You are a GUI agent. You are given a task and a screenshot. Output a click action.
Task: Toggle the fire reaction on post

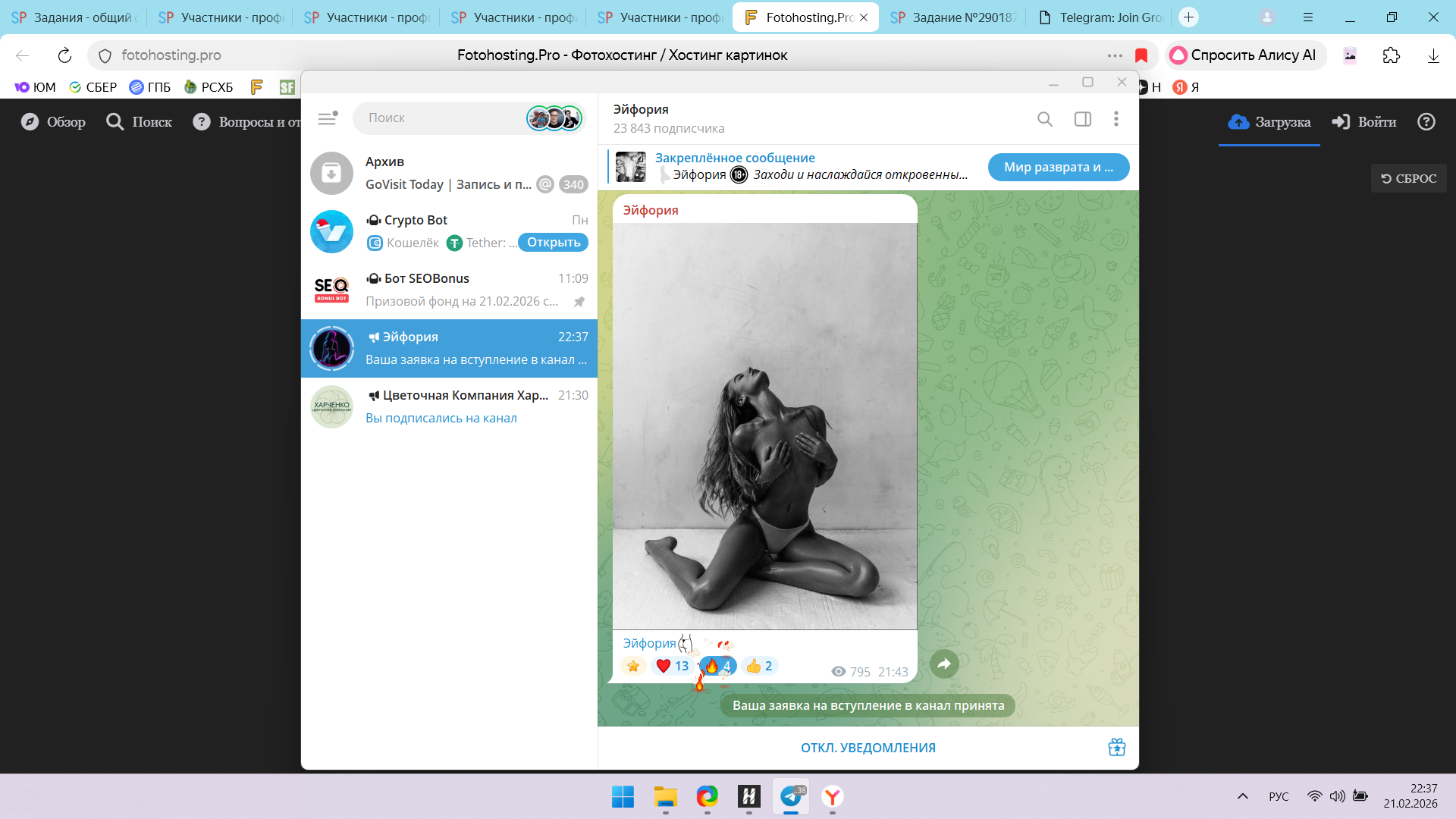click(x=717, y=666)
